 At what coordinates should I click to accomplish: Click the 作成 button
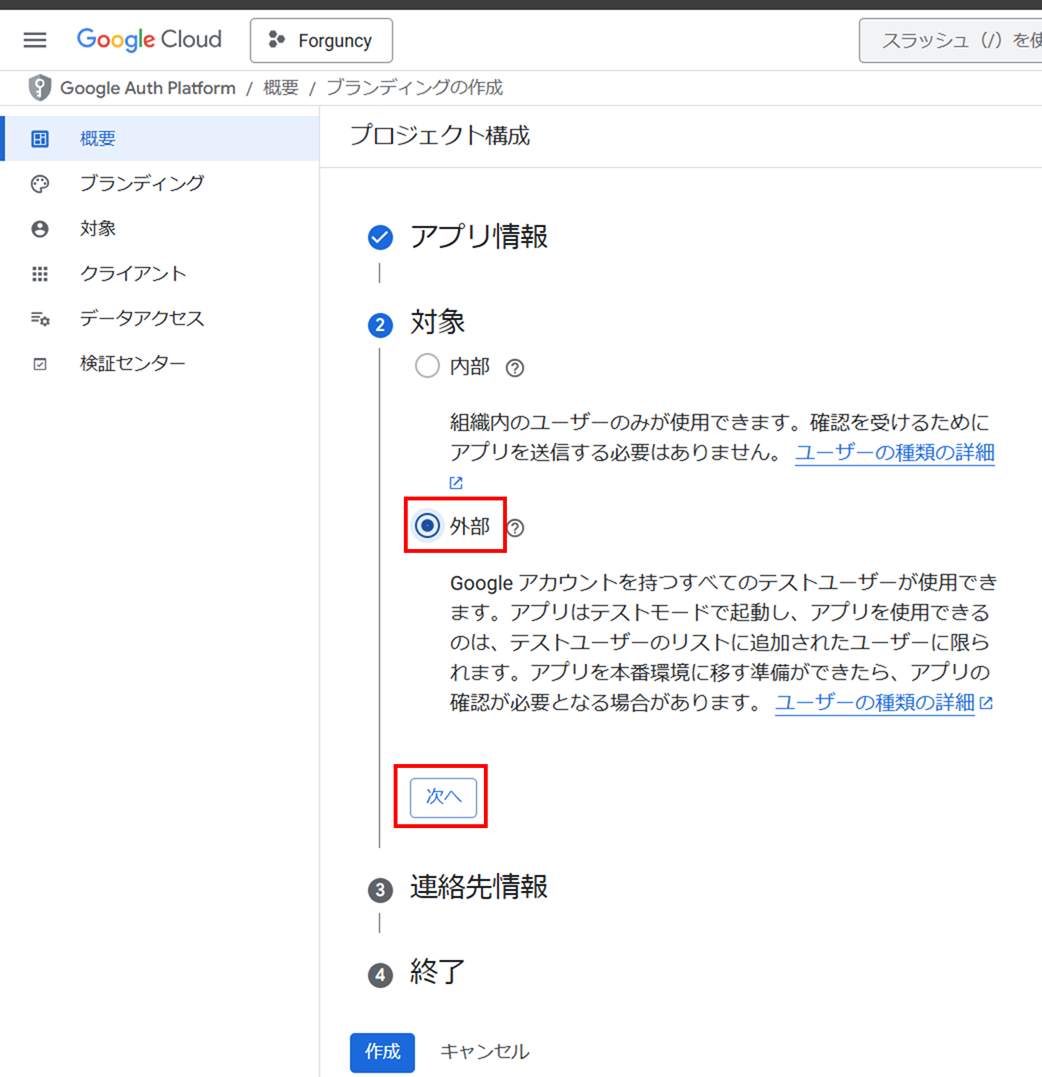point(383,1052)
